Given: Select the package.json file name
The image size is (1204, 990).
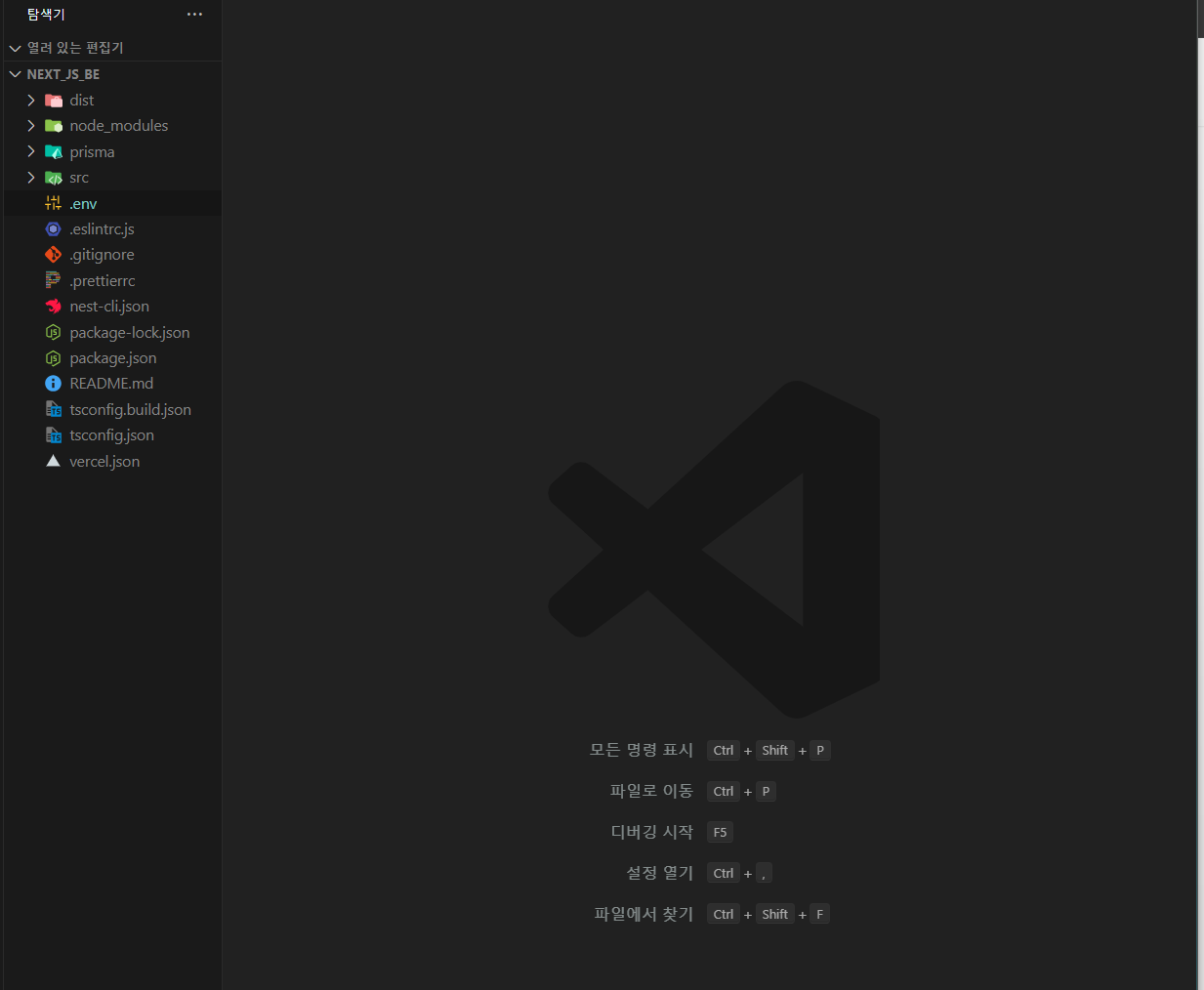Looking at the screenshot, I should point(113,358).
